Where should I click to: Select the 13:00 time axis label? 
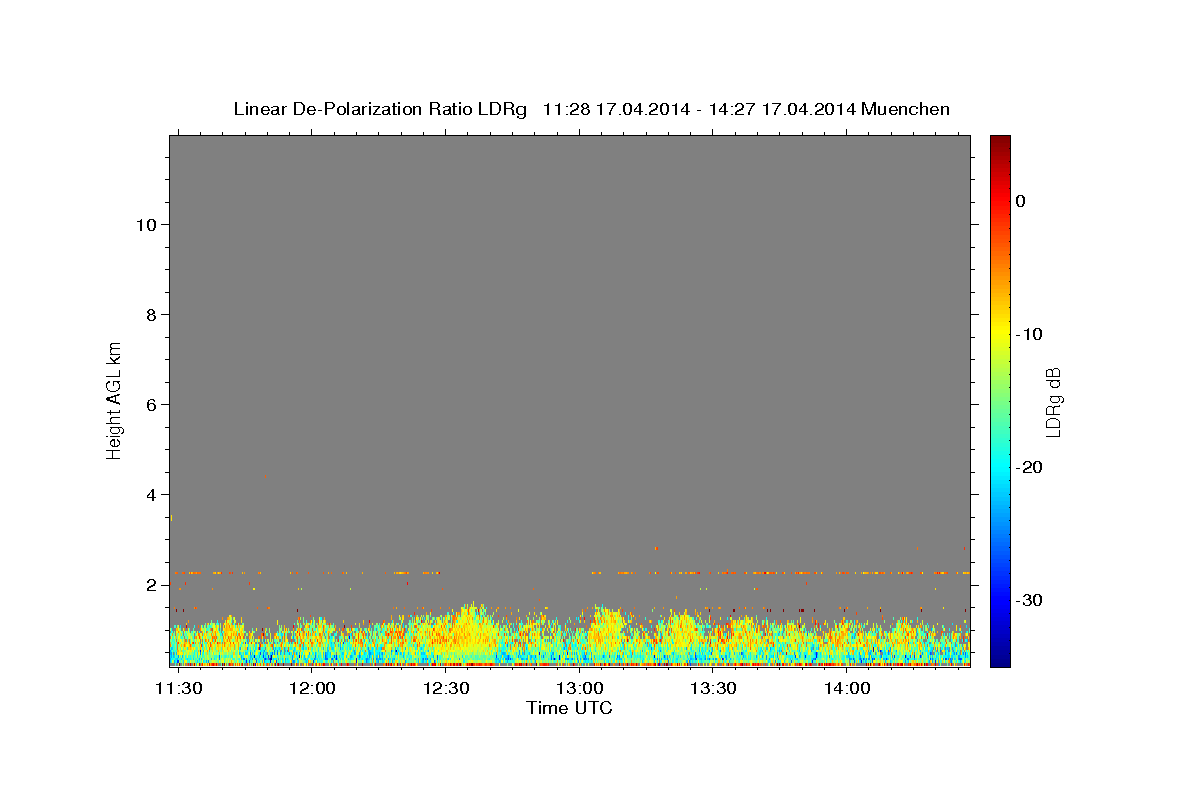579,689
